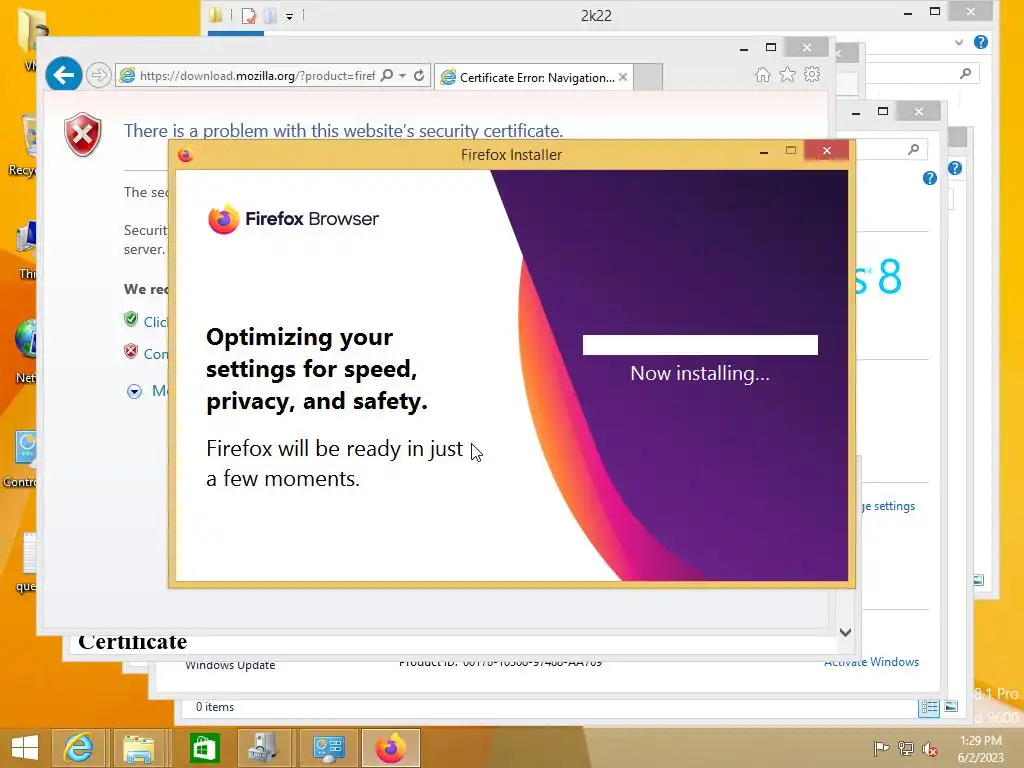Open the Windows Start button
This screenshot has width=1024, height=768.
coord(25,748)
